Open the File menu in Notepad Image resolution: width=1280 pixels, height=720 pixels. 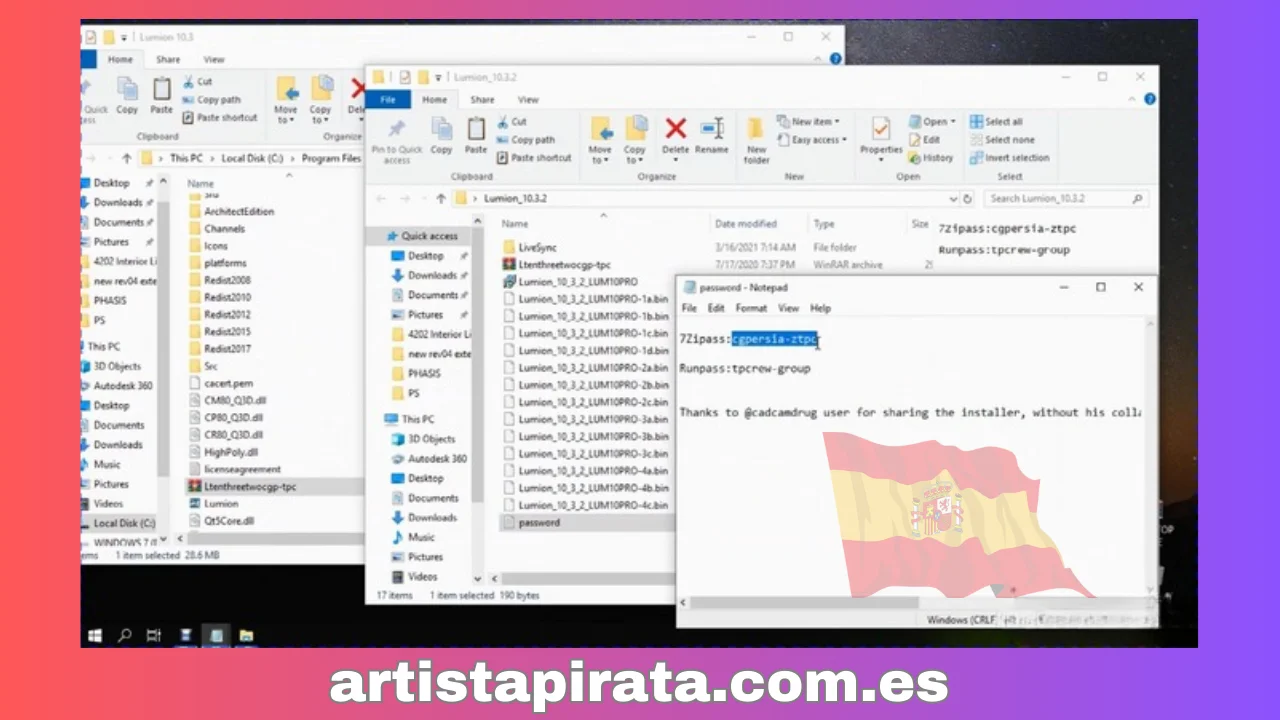click(689, 308)
